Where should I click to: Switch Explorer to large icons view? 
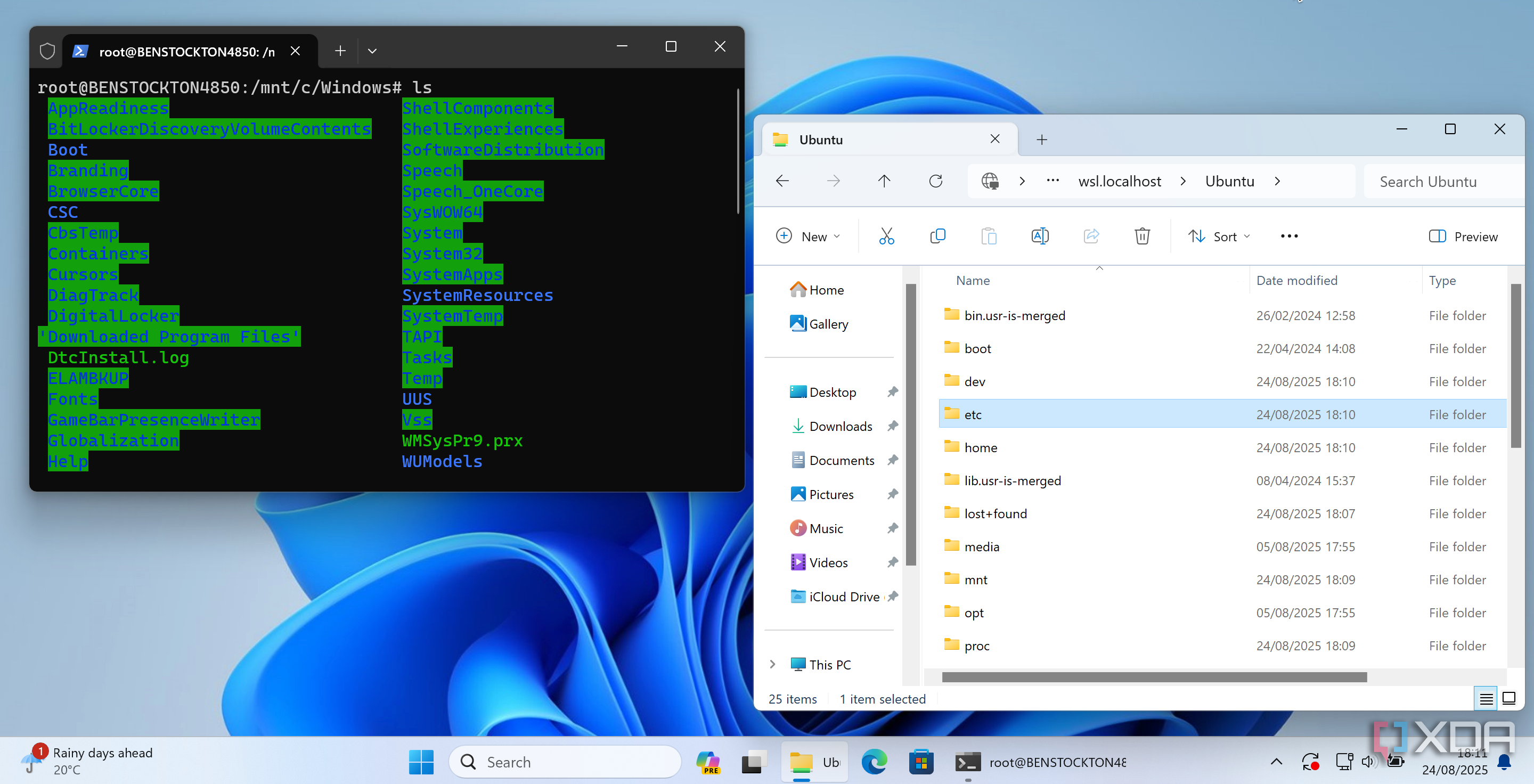tap(1509, 699)
